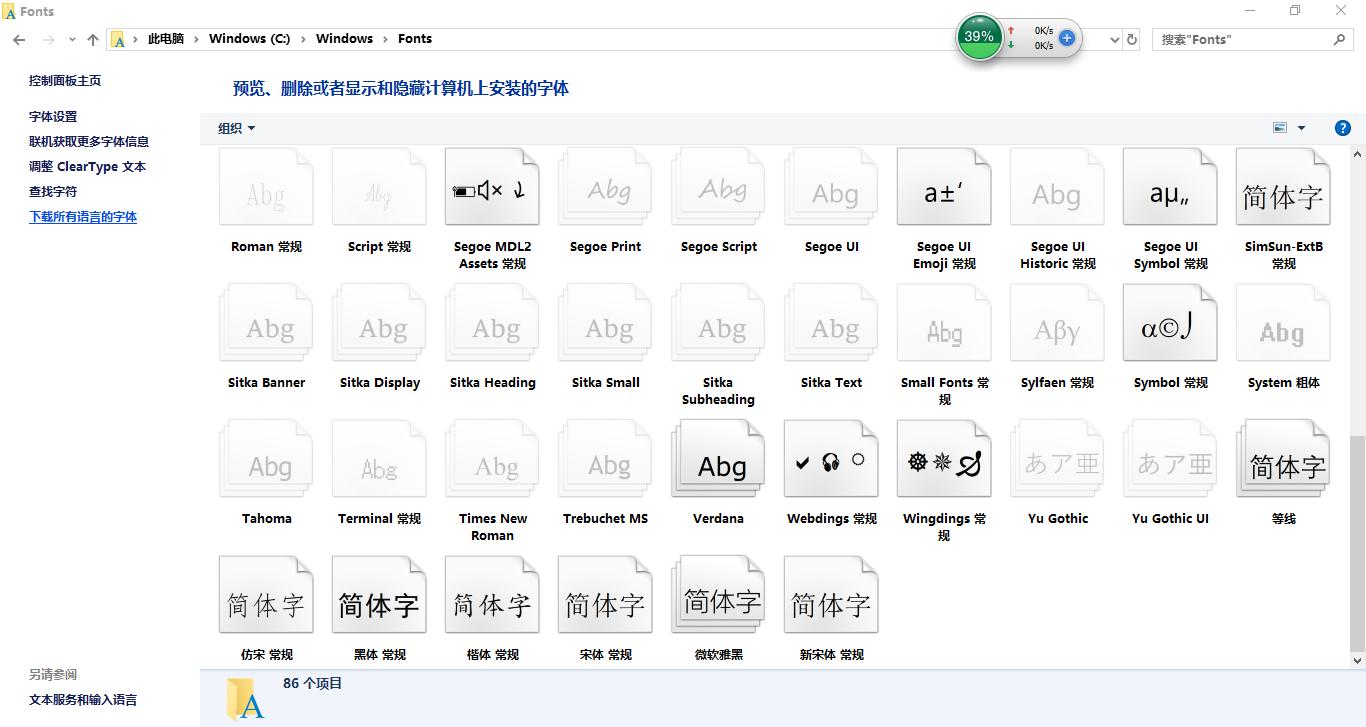
Task: Open 下载所有语言的字体 link
Action: tap(83, 217)
